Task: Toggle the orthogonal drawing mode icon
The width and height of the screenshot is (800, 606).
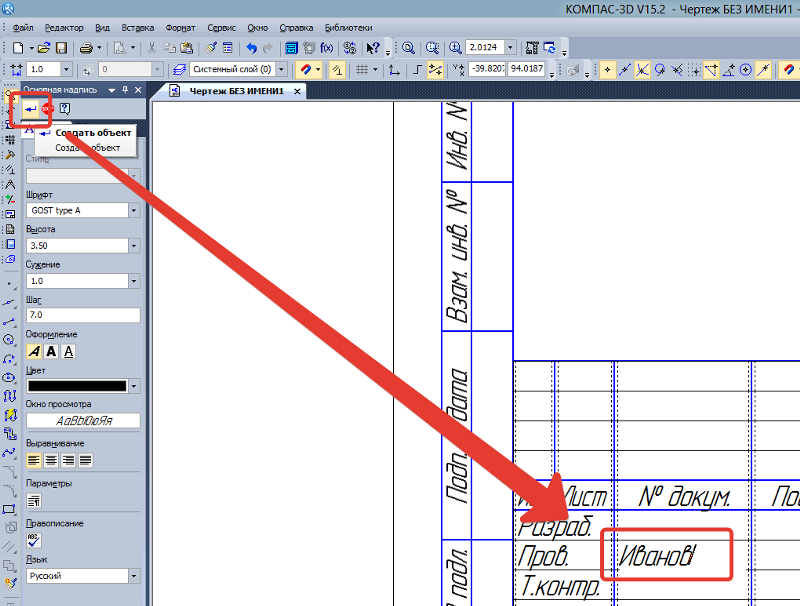Action: (417, 69)
